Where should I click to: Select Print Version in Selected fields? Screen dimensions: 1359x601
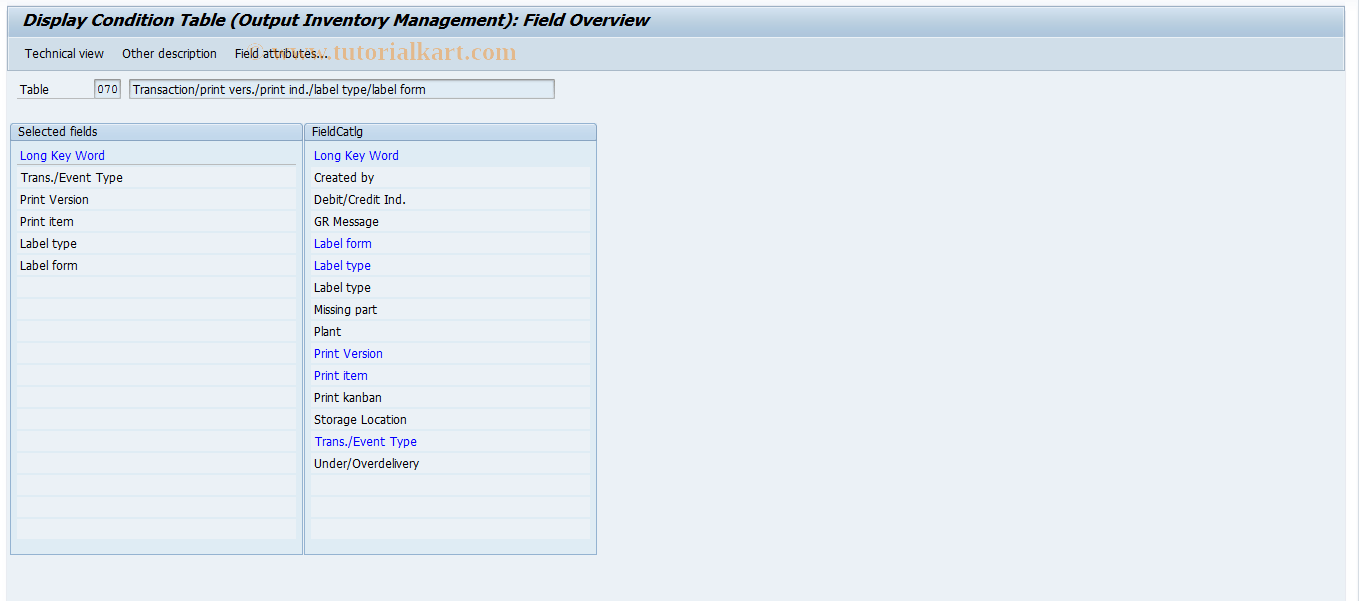click(53, 199)
